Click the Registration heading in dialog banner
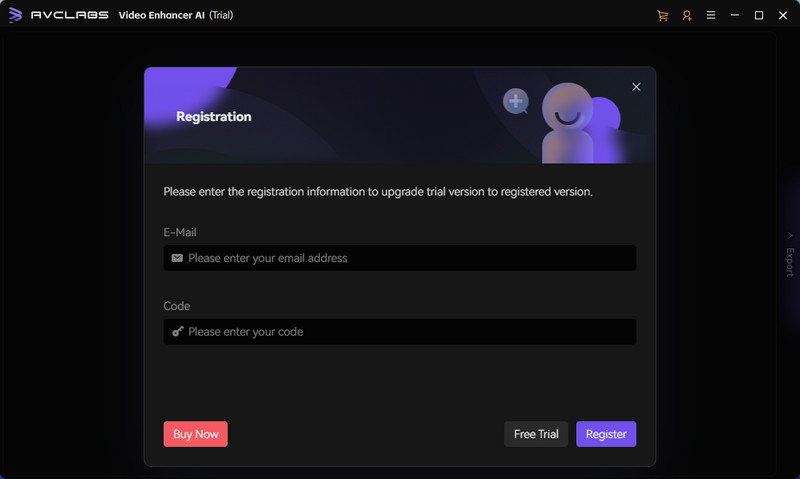The image size is (800, 479). (214, 117)
